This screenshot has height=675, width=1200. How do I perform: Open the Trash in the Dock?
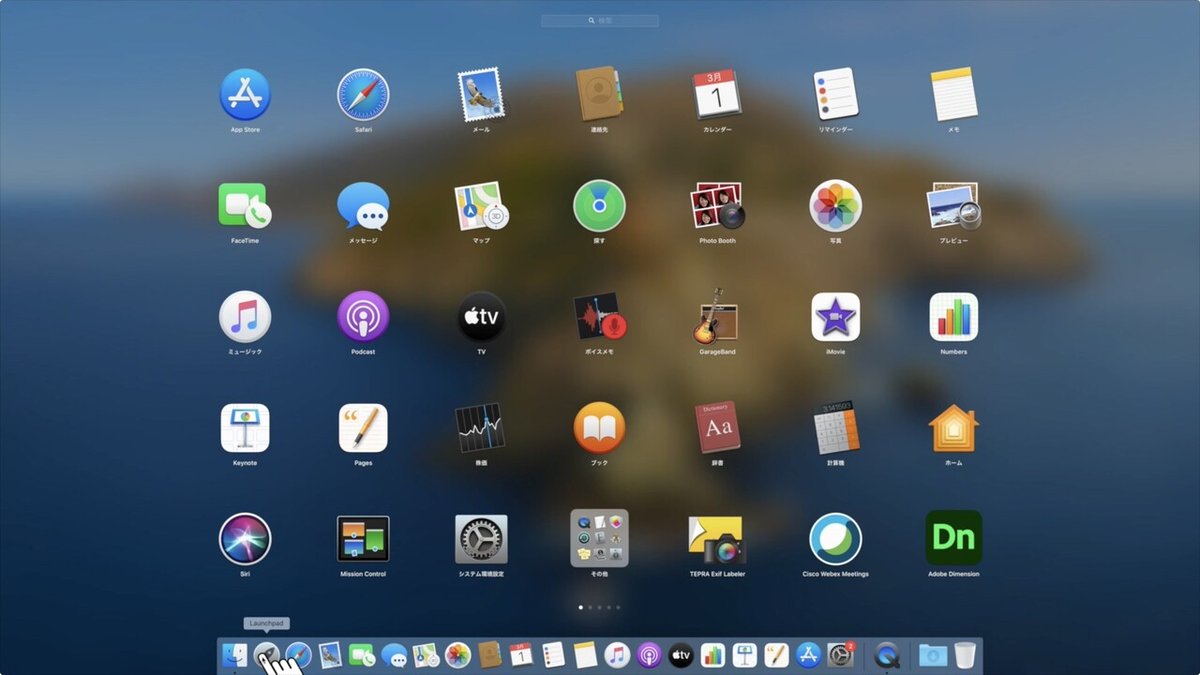pos(965,655)
